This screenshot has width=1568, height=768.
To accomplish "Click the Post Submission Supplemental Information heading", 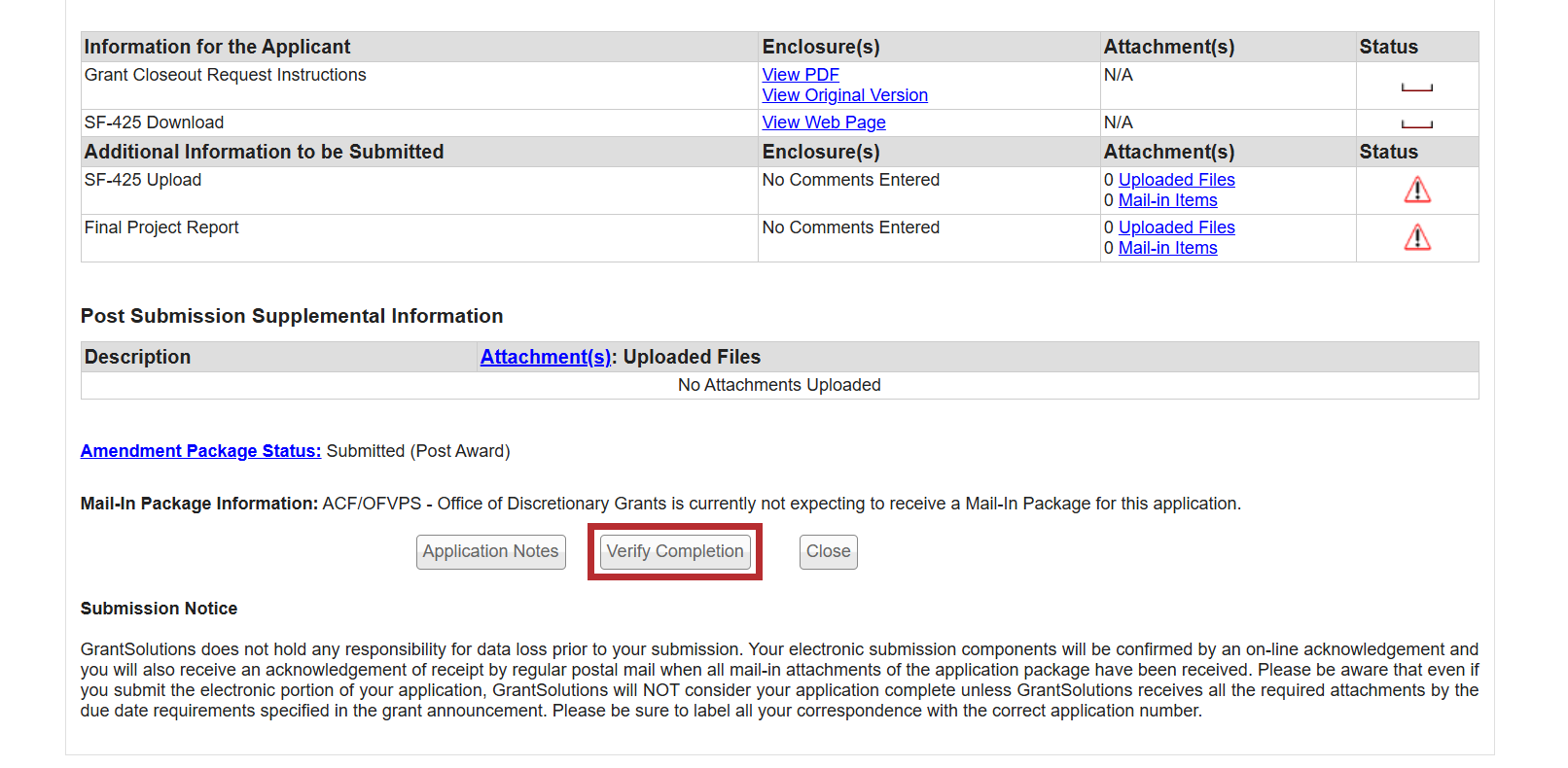I will point(292,316).
